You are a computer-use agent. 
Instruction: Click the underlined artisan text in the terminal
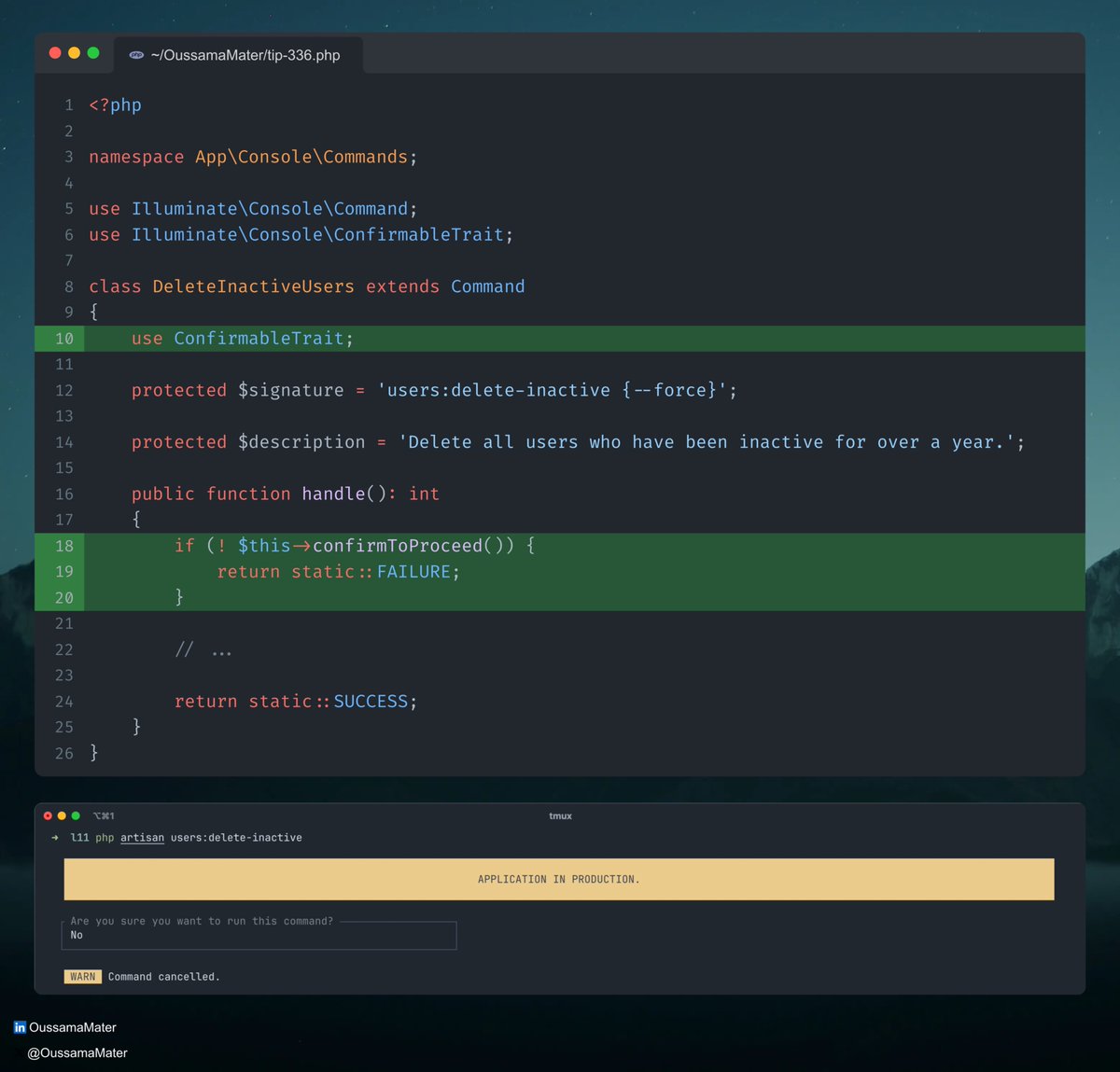point(142,838)
